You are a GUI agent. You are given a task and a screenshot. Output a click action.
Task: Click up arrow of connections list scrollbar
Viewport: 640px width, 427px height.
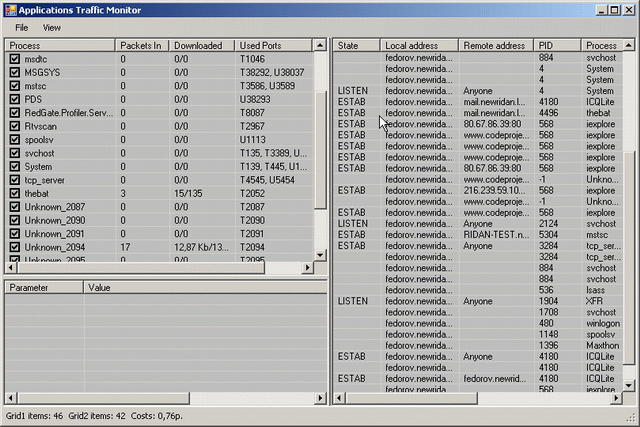(x=629, y=45)
